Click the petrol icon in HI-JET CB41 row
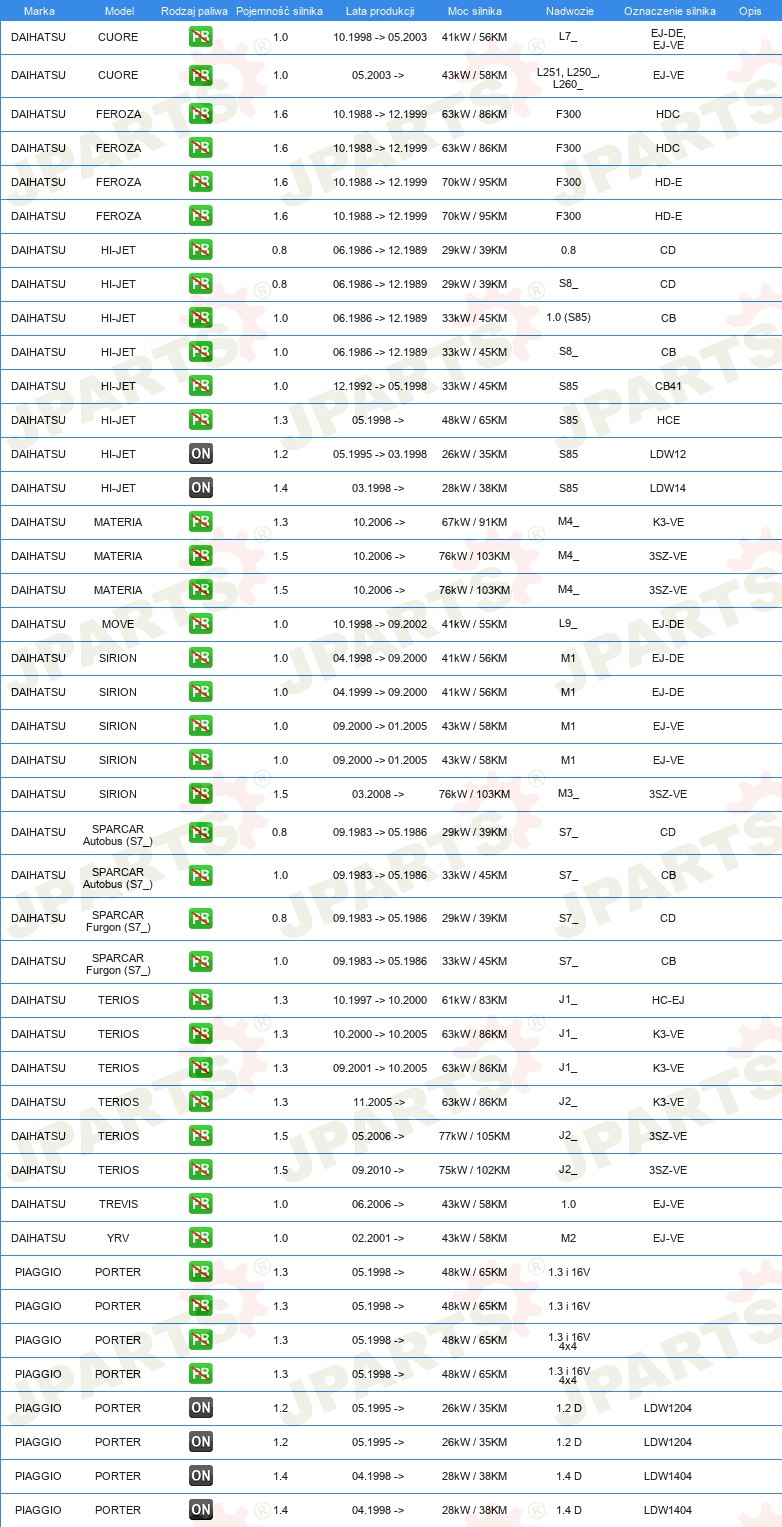782x1527 pixels. click(200, 386)
